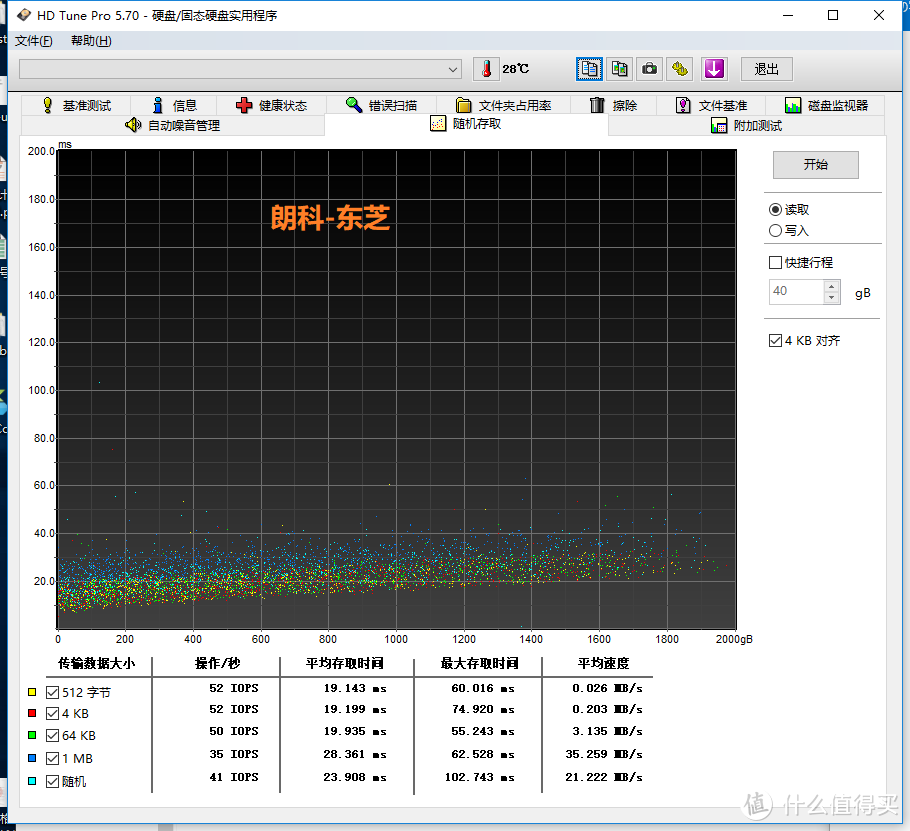Copy info to clipboard icon
Screen dimensions: 910x831
pyautogui.click(x=589, y=69)
